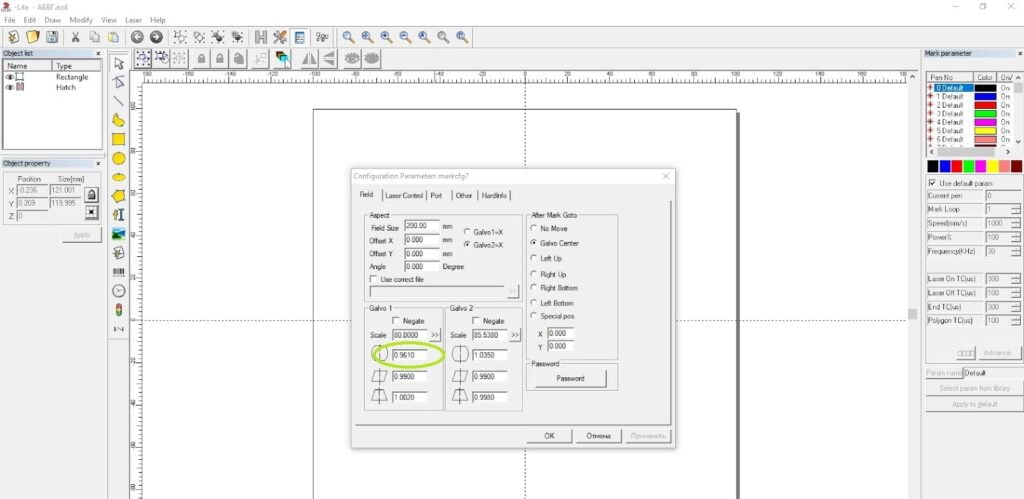
Task: Click the Apply button in Object property
Action: [82, 235]
